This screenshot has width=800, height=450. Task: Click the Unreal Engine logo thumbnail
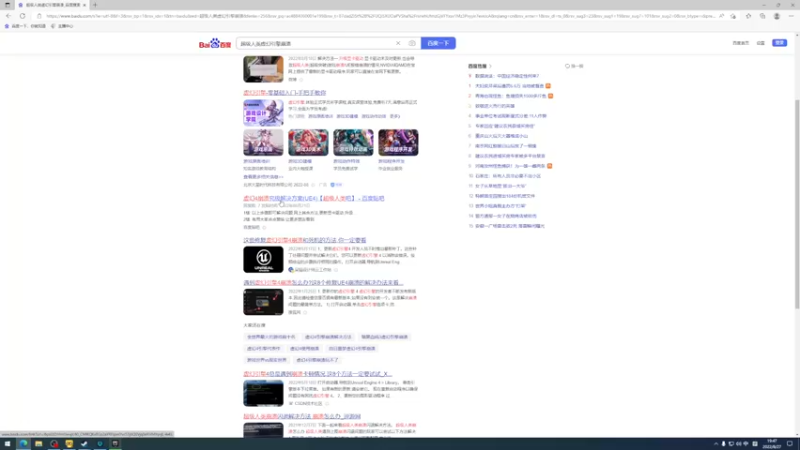[263, 260]
